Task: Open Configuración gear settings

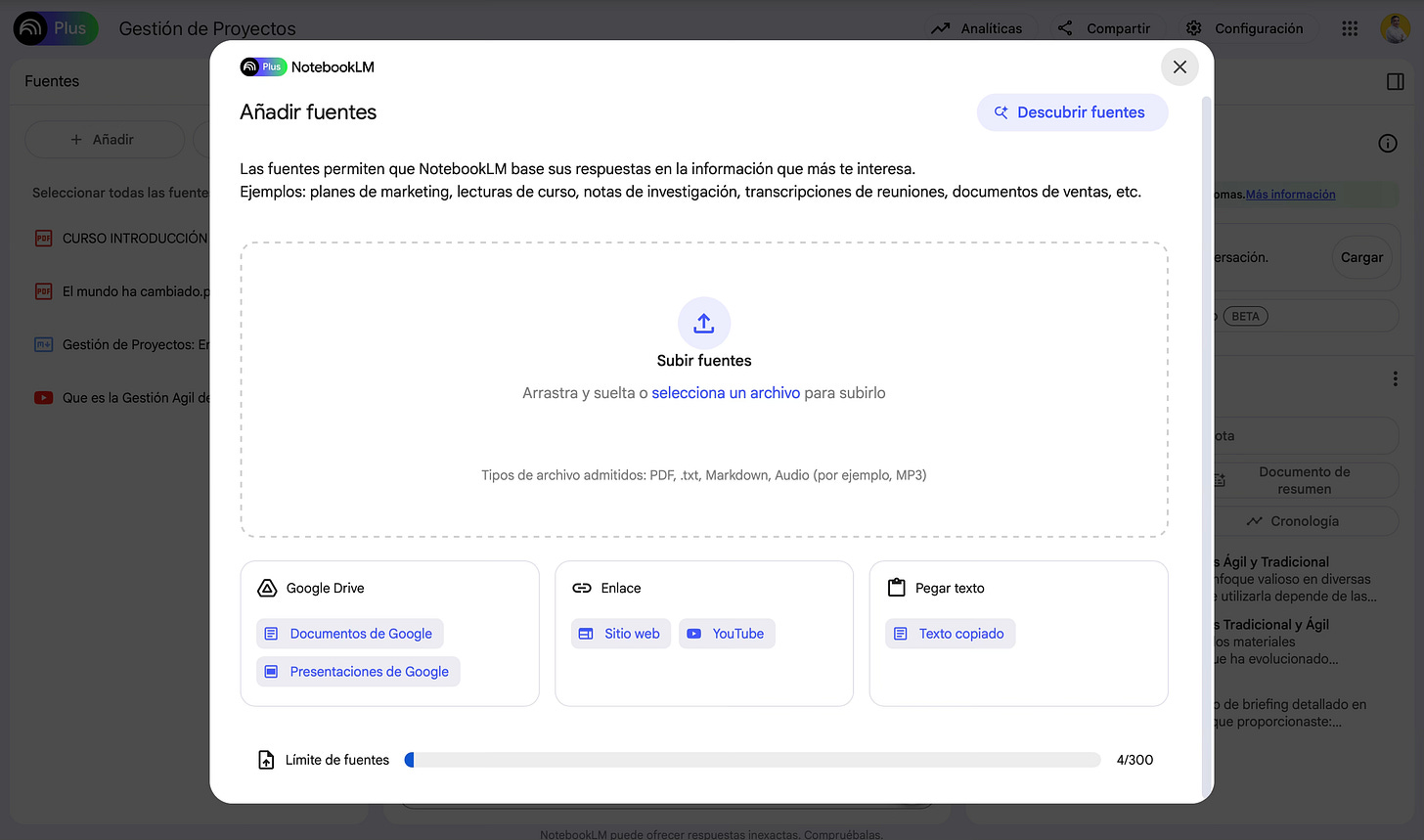Action: (x=1244, y=28)
